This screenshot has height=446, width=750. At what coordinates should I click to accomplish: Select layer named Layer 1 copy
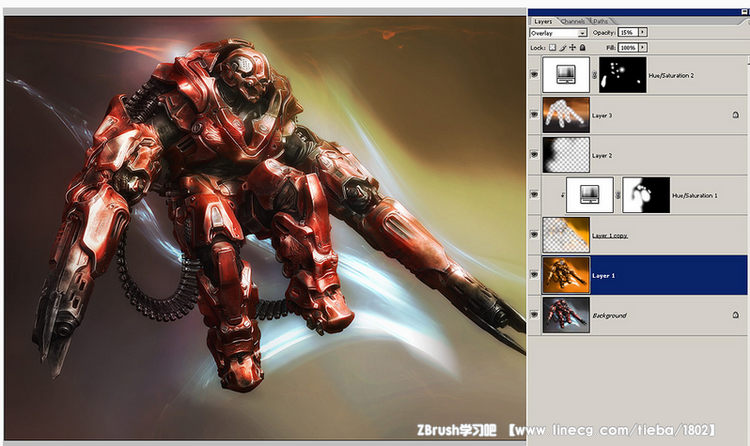point(610,235)
